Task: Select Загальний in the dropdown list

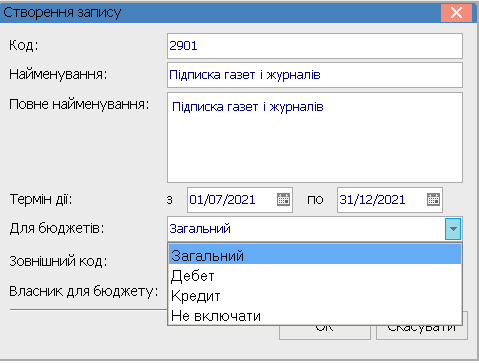Action: tap(315, 255)
